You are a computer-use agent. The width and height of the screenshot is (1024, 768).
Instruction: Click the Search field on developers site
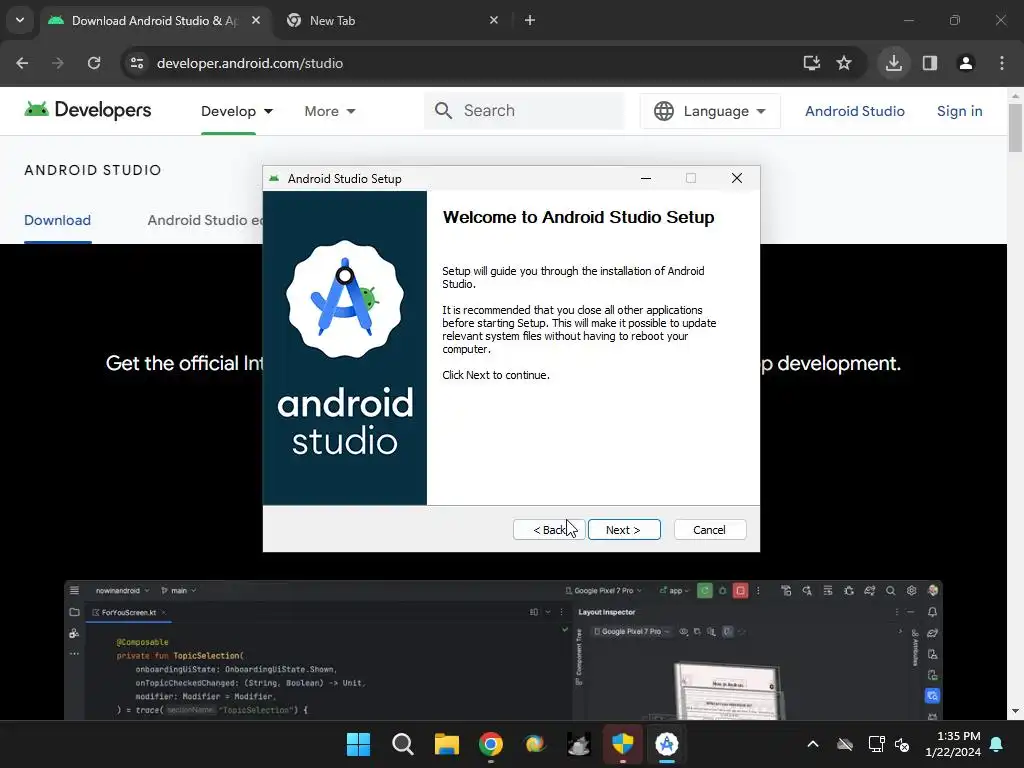coord(524,110)
